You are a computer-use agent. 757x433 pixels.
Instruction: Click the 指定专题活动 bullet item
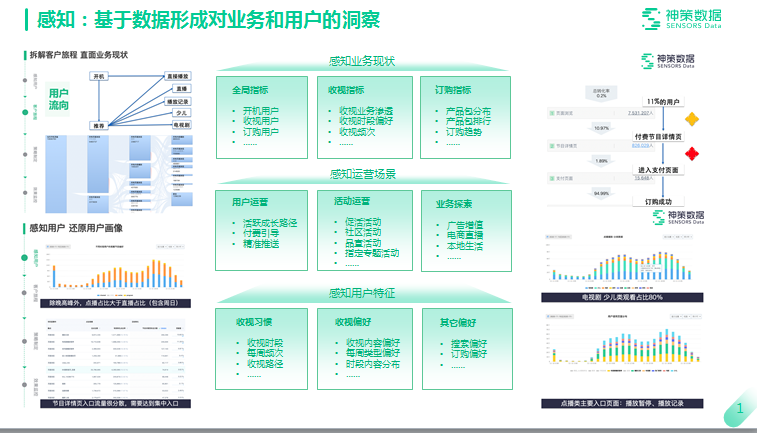(372, 253)
